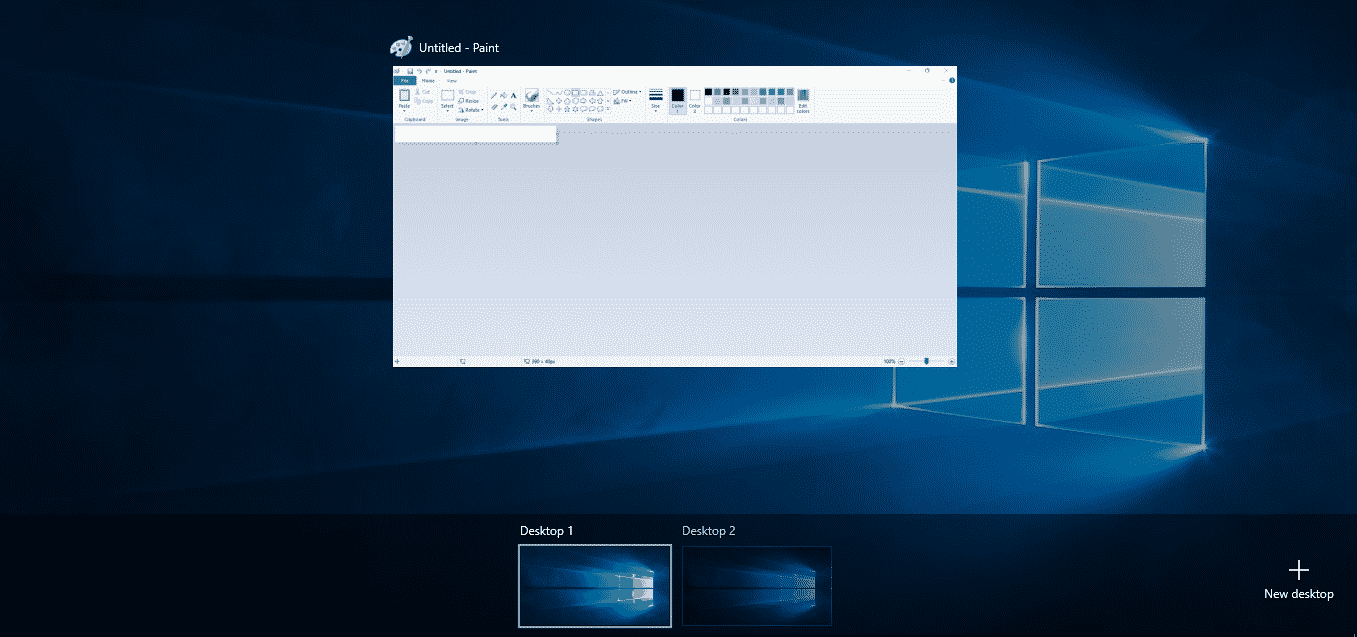This screenshot has width=1357, height=637.
Task: Select the Color 2 background button
Action: point(695,100)
